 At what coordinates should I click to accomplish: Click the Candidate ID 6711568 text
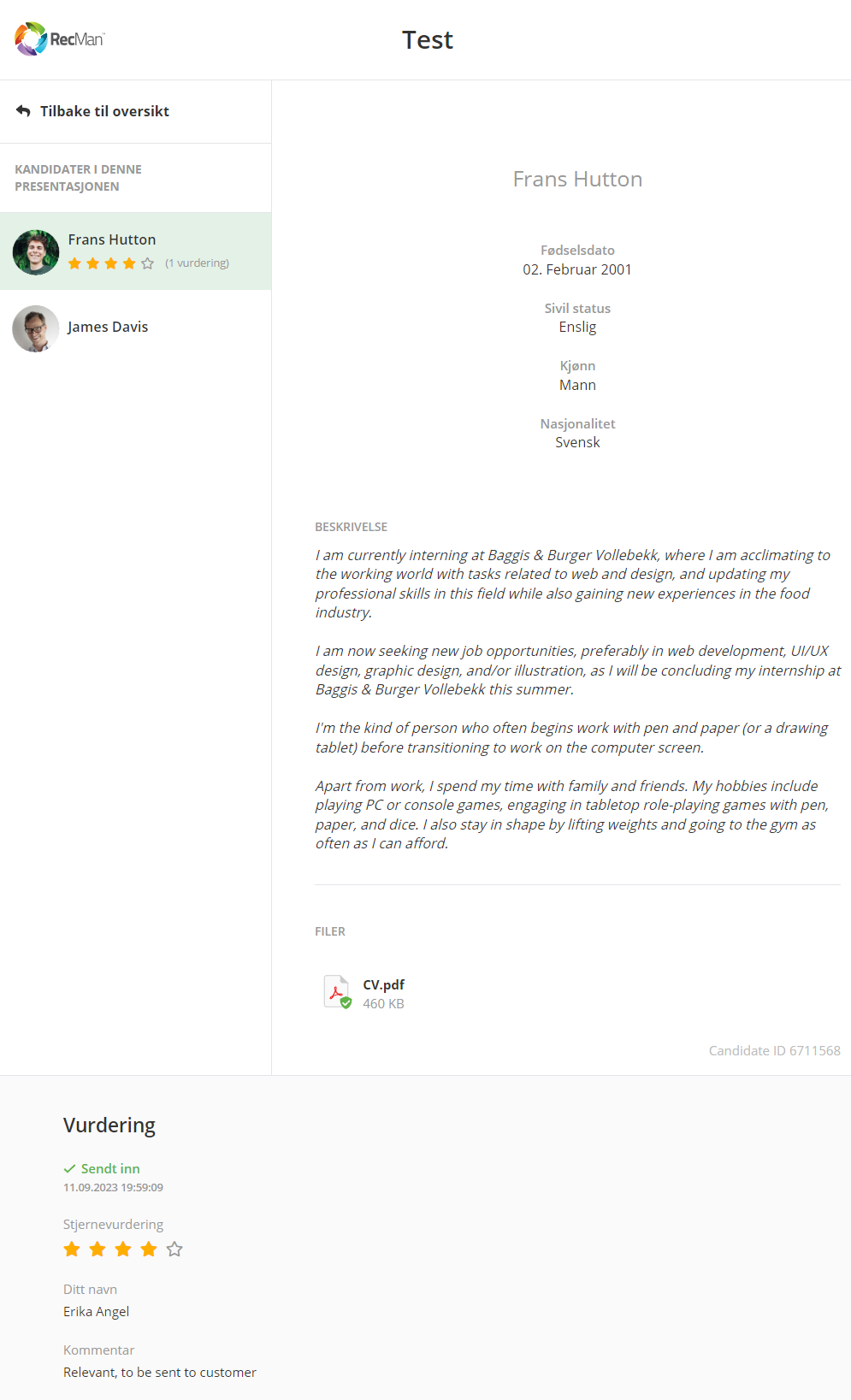[x=774, y=1051]
